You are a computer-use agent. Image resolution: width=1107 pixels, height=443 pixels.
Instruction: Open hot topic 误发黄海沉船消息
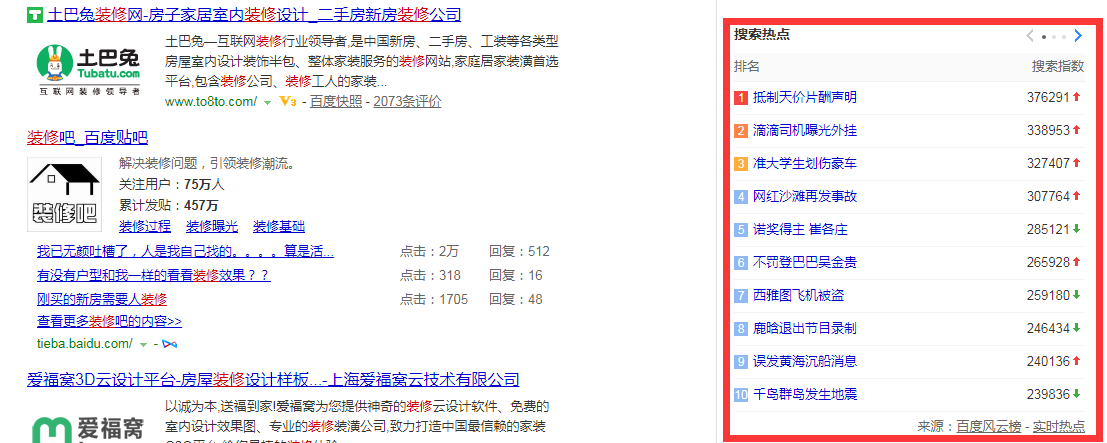click(805, 361)
